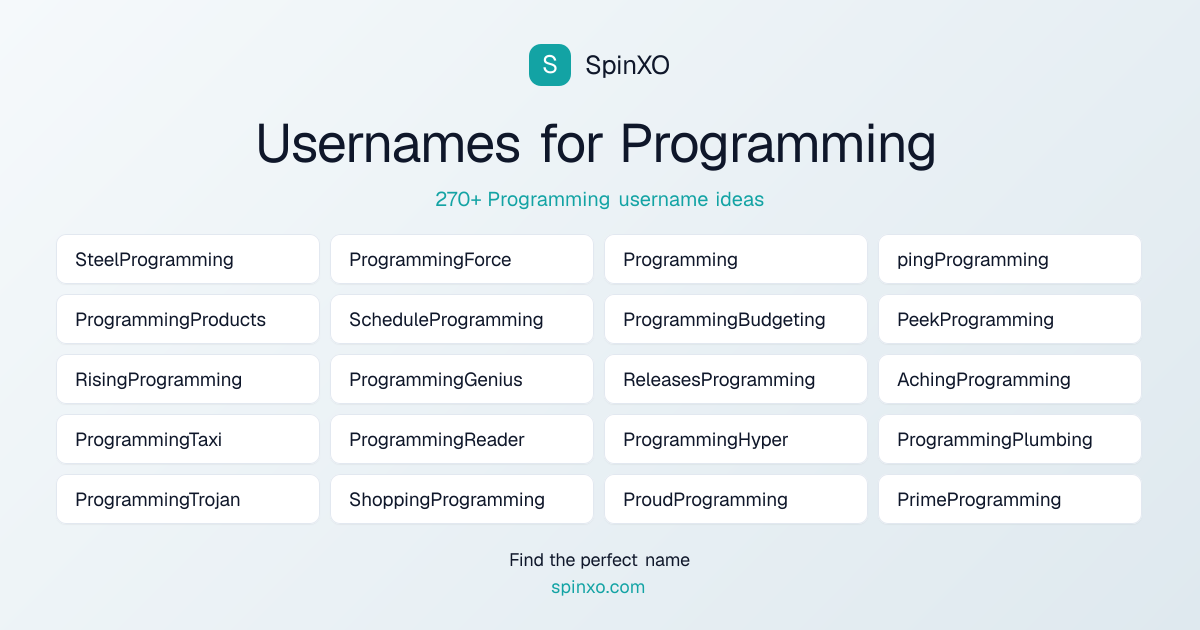Choose the ProgrammingReader username card
1200x630 pixels.
tap(462, 439)
